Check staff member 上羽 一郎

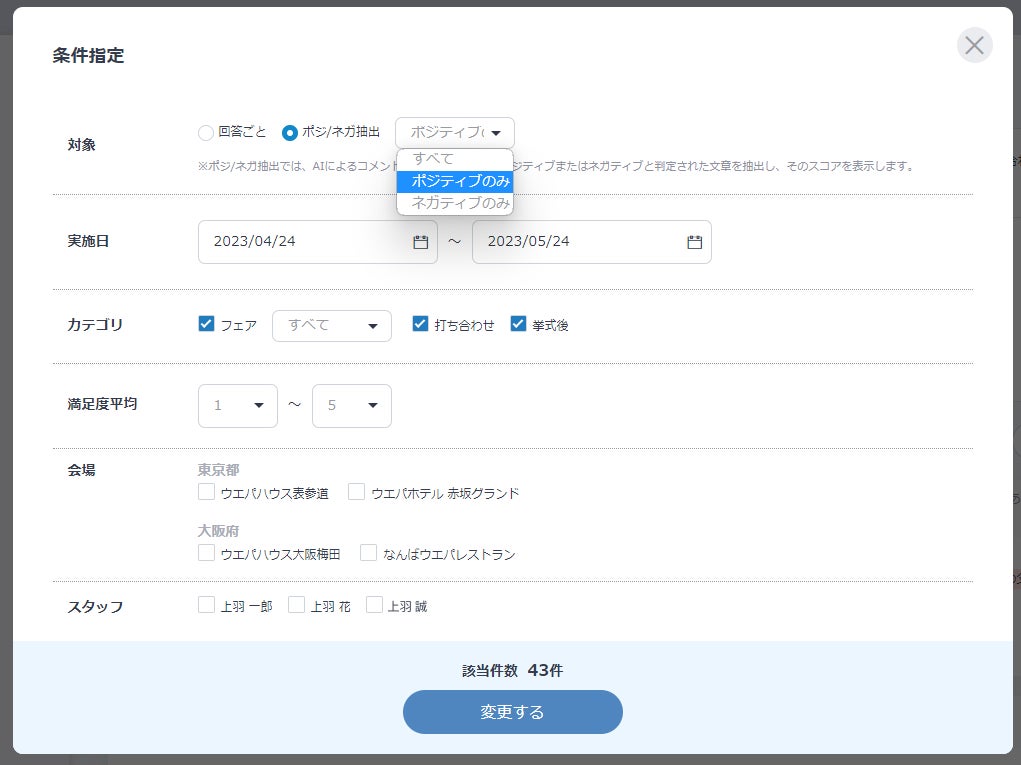(x=206, y=605)
